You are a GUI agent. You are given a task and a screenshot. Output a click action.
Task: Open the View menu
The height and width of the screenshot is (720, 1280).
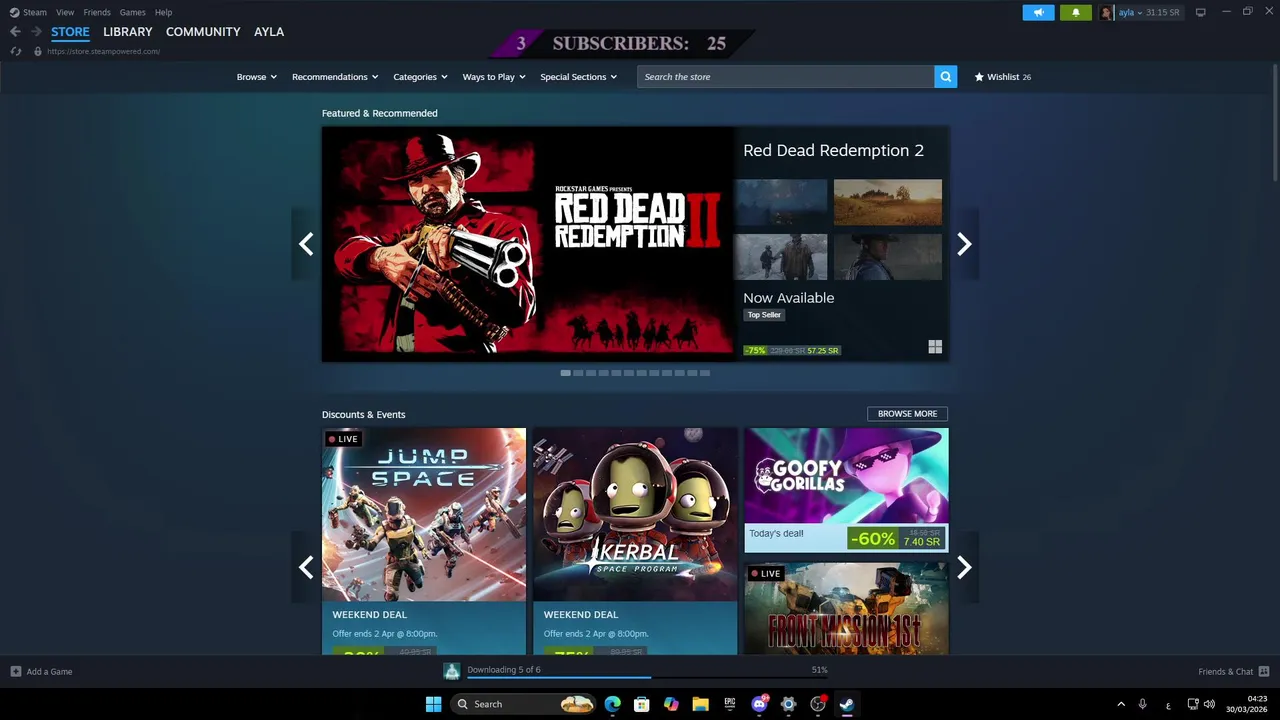pyautogui.click(x=65, y=12)
